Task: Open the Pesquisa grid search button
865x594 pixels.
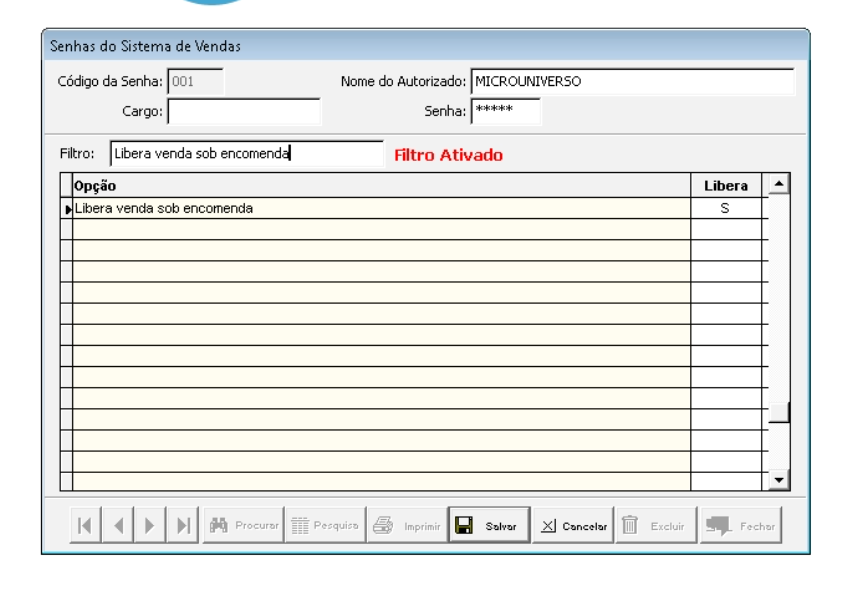Action: click(x=325, y=525)
